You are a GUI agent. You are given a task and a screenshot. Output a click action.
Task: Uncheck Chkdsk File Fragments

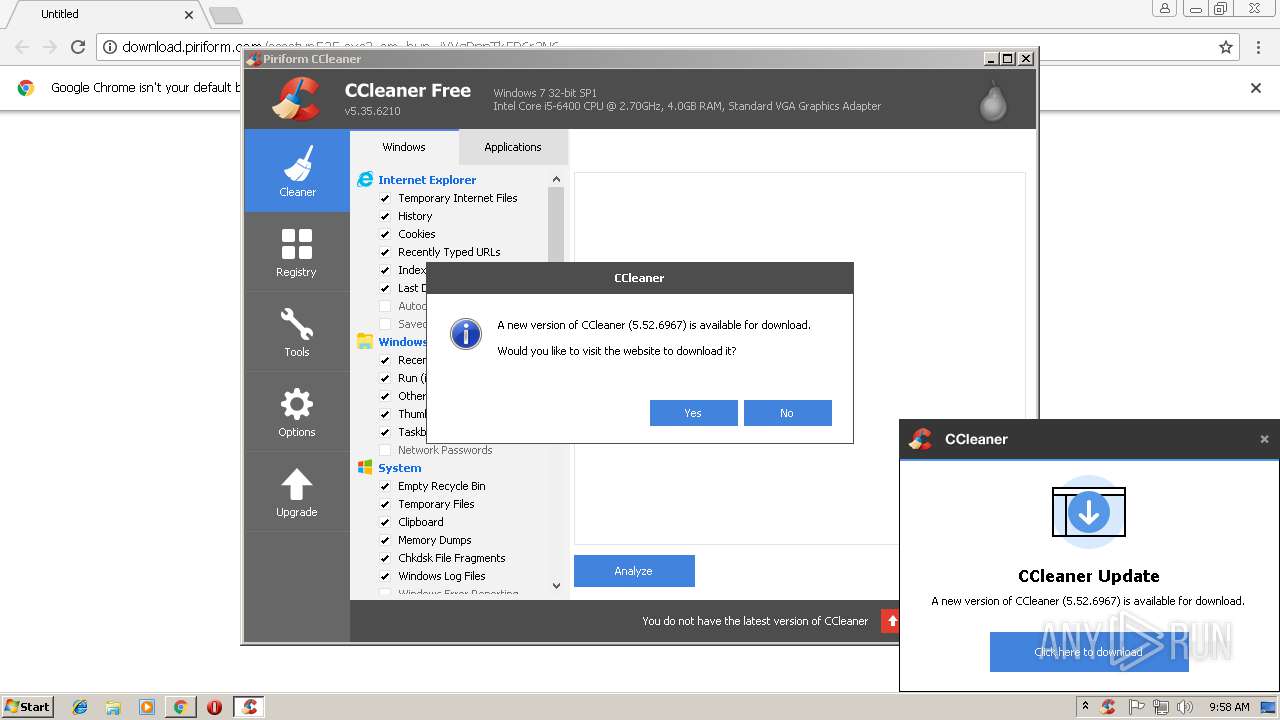pyautogui.click(x=385, y=558)
